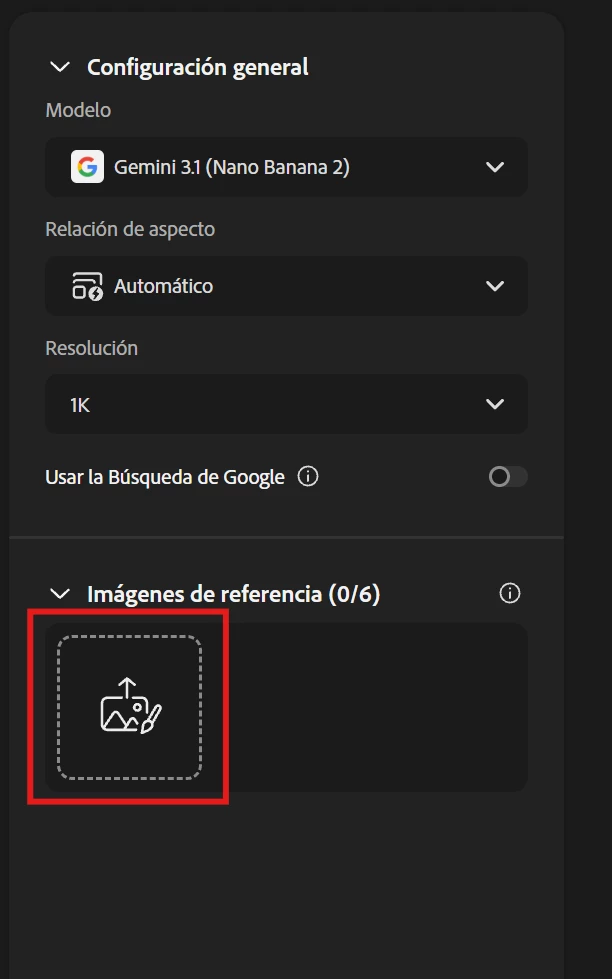Open info tooltip for Búsqueda de Google
The image size is (612, 979).
(x=308, y=477)
